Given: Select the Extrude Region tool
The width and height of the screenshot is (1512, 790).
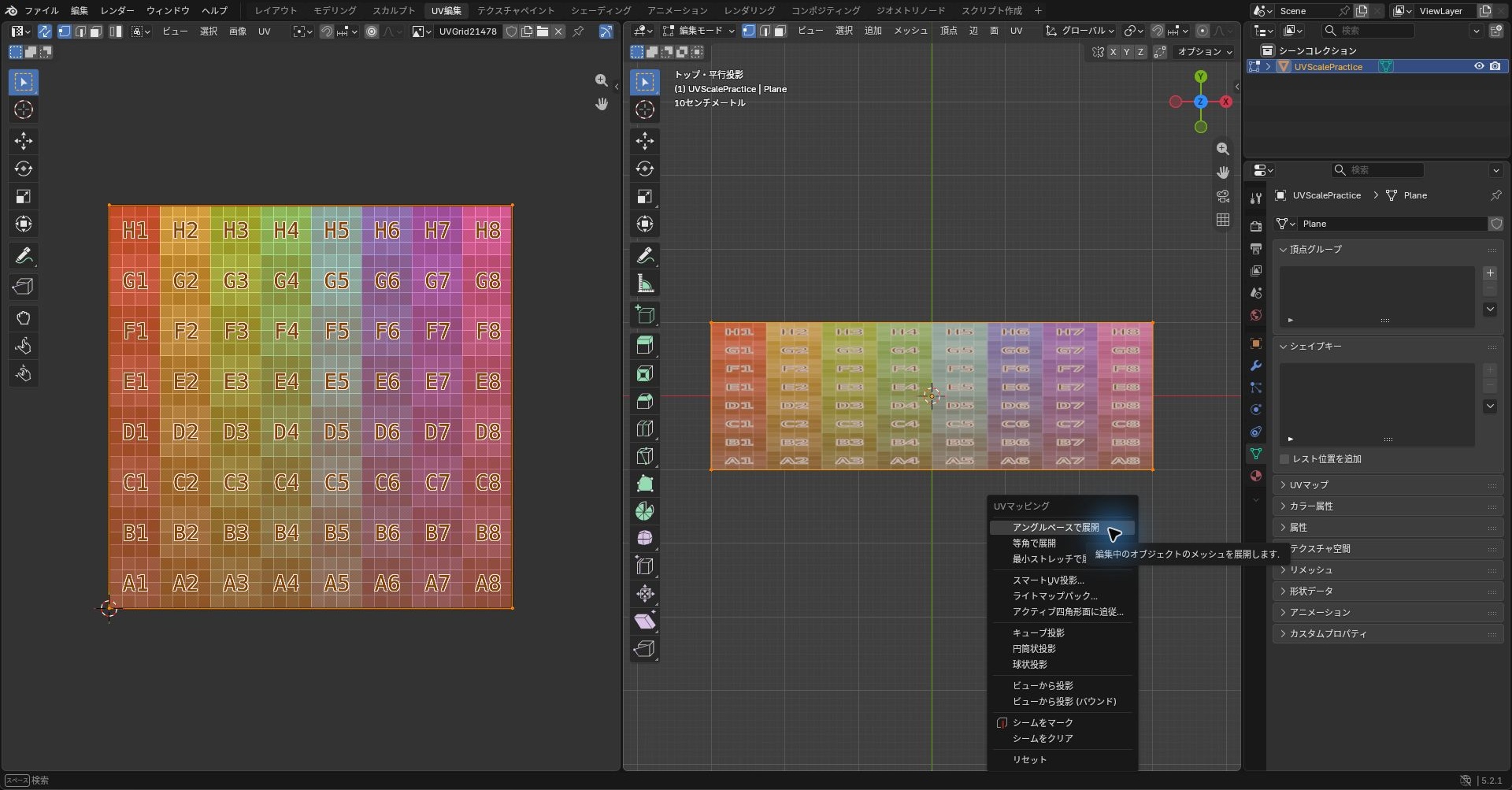Looking at the screenshot, I should coord(645,345).
